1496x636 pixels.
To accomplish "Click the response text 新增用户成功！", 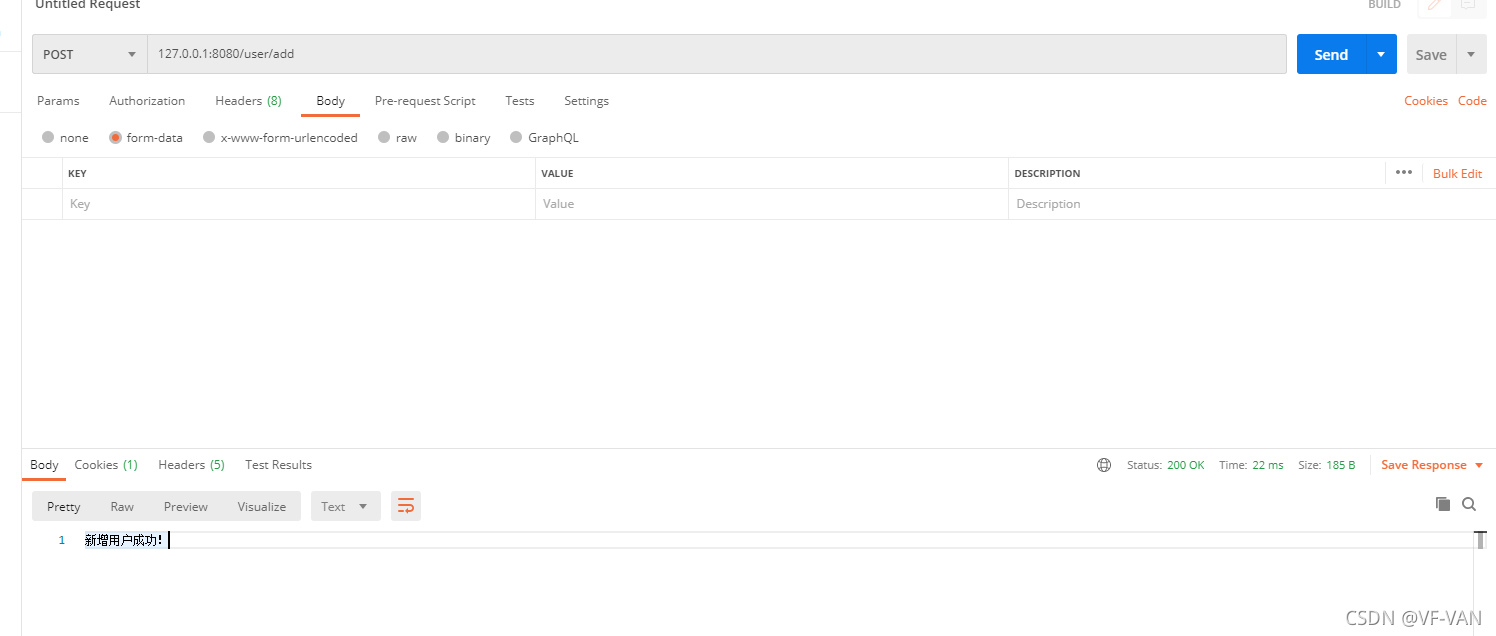I will pyautogui.click(x=124, y=540).
